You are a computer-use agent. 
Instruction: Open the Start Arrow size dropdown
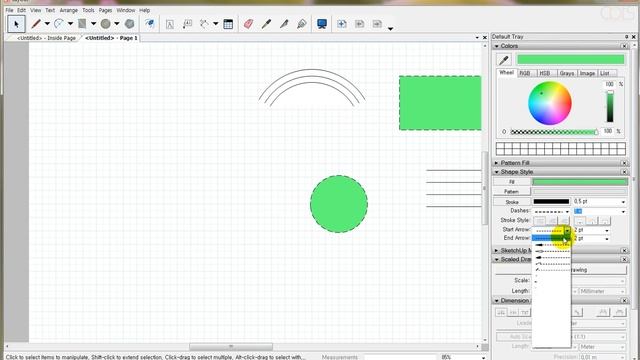pos(607,231)
